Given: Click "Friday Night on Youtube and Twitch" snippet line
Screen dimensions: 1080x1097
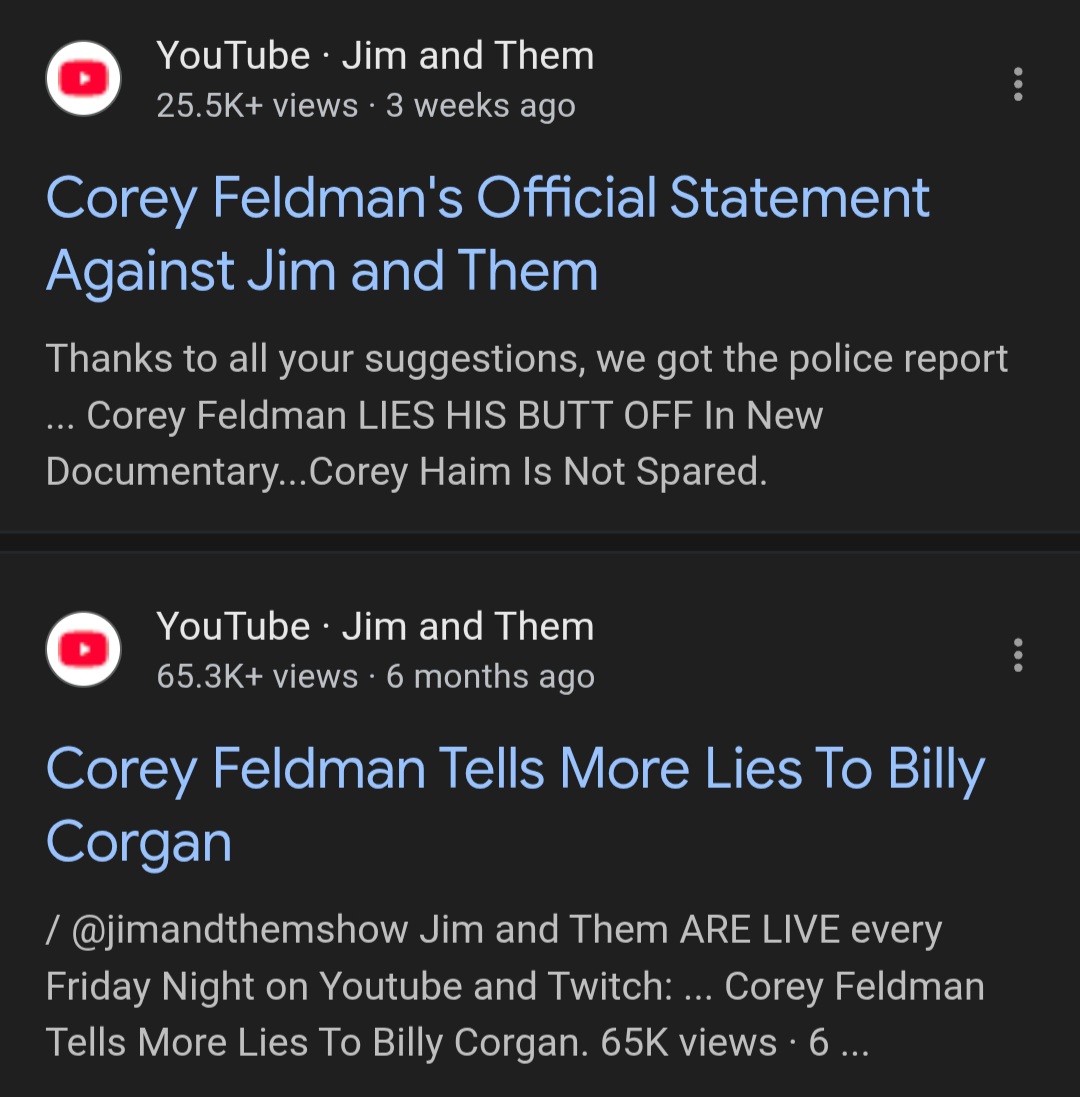Looking at the screenshot, I should tap(360, 987).
